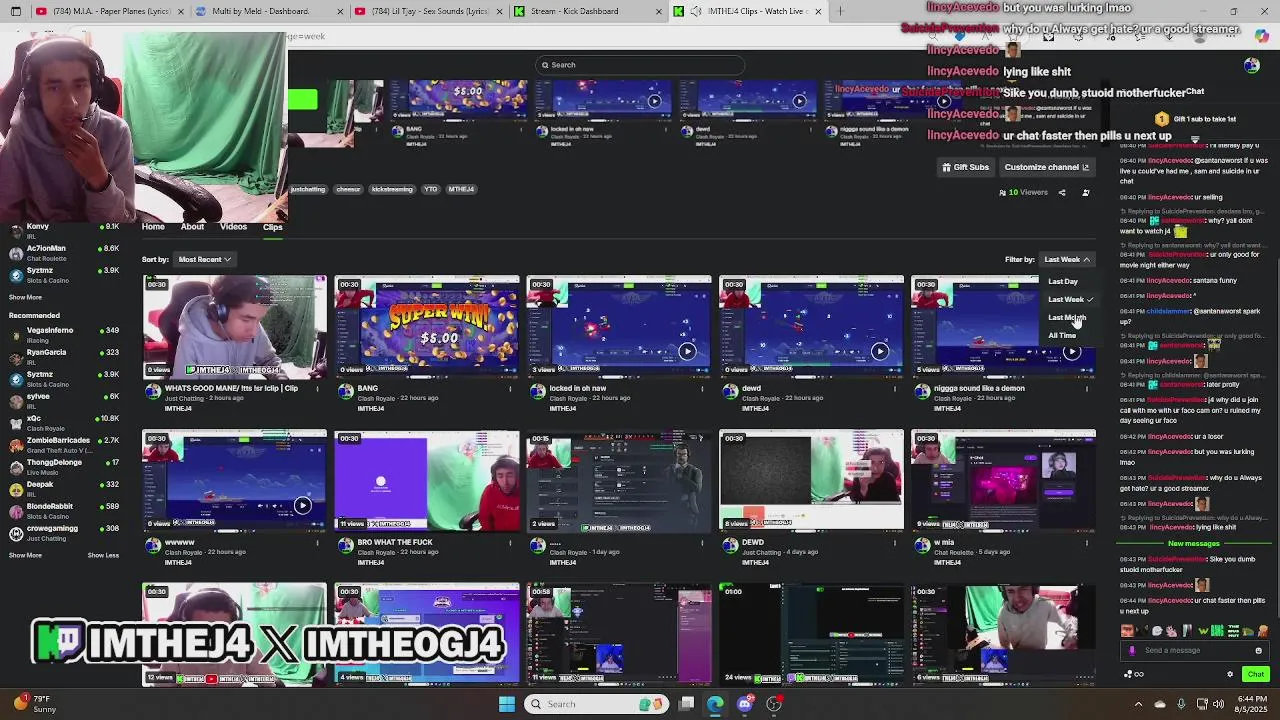This screenshot has height=720, width=1280.
Task: Open a new browser tab
Action: (x=840, y=11)
